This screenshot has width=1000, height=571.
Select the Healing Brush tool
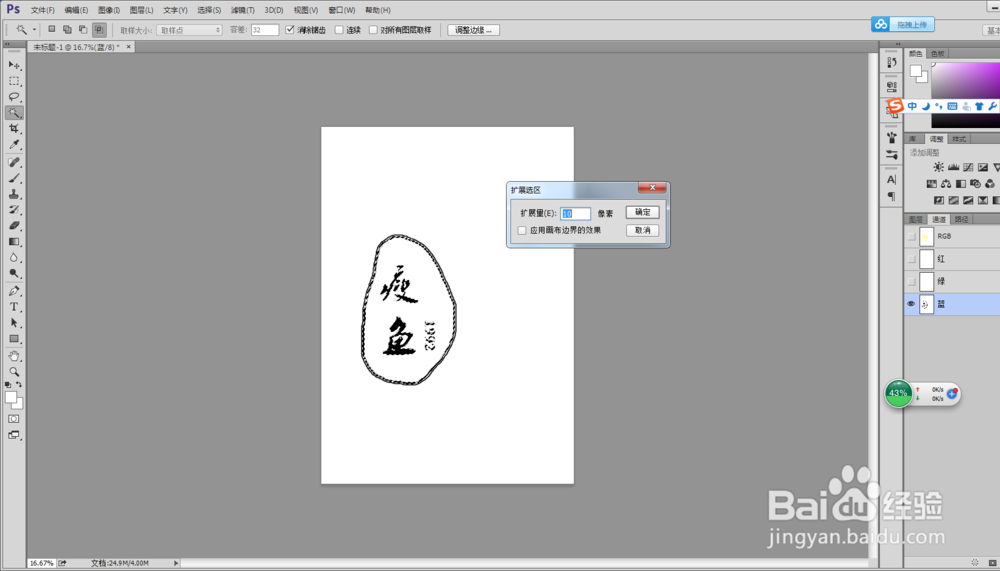pos(14,162)
